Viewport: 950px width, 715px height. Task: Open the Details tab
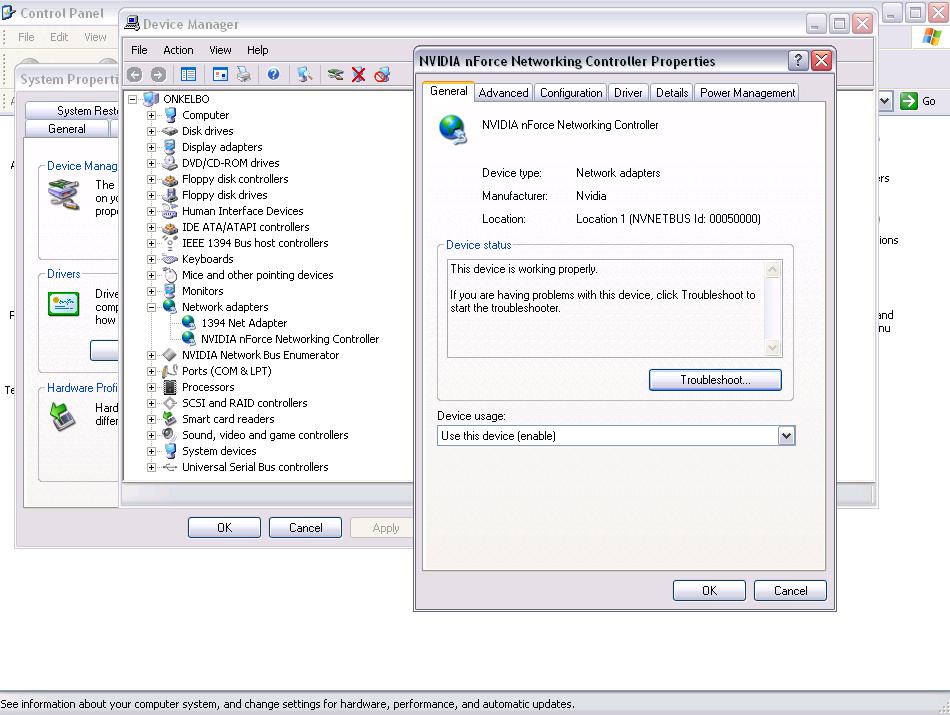click(x=672, y=93)
